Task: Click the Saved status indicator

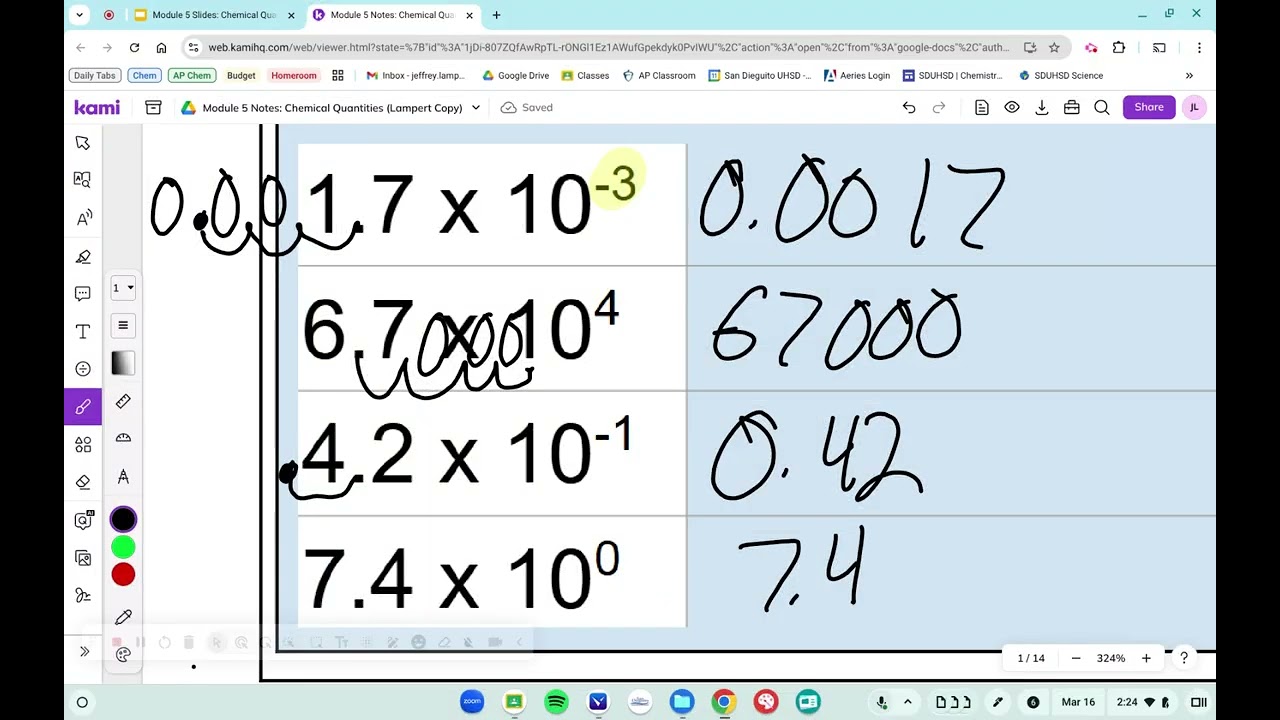Action: click(526, 107)
